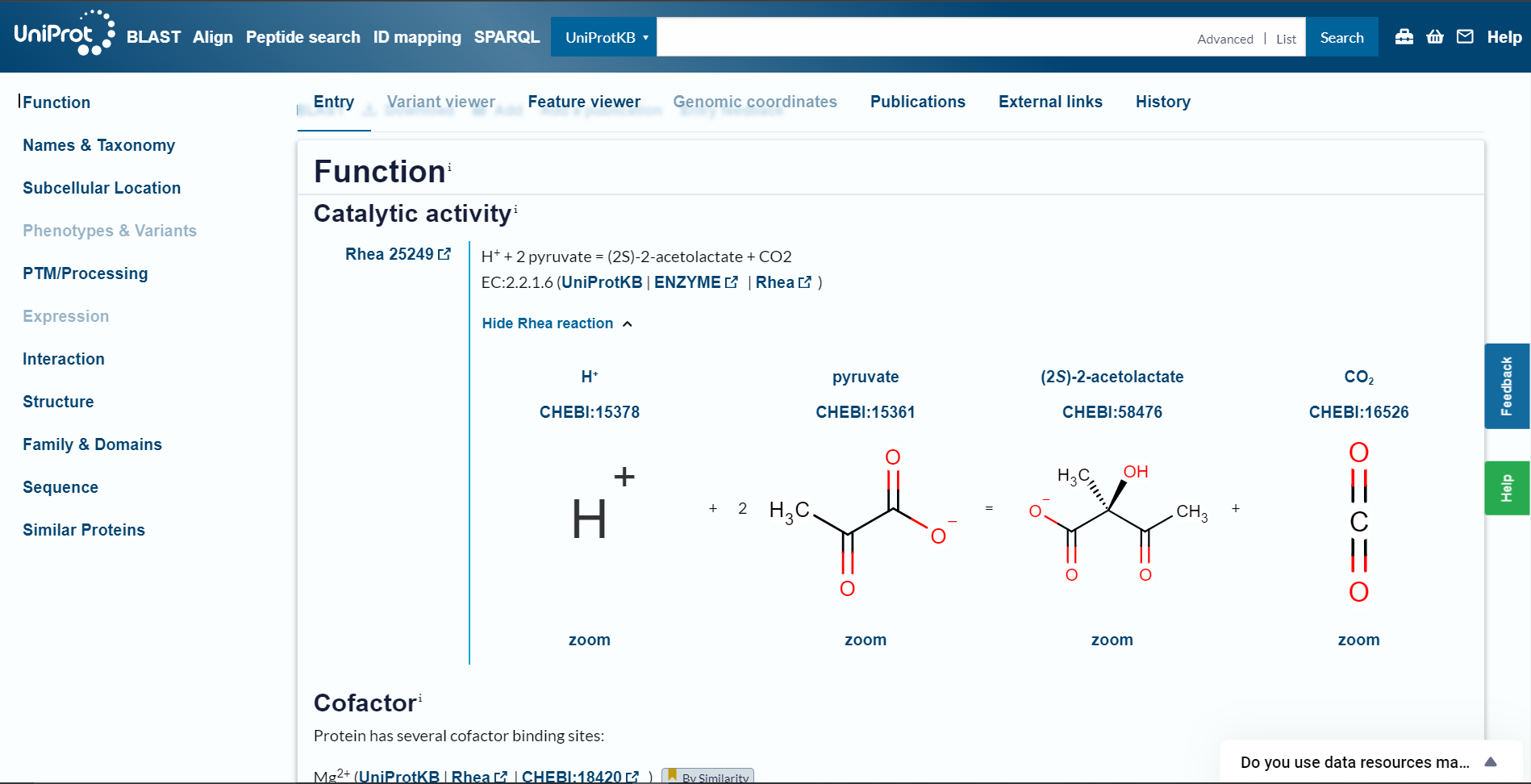Go to Similar Proteins section
The width and height of the screenshot is (1531, 784).
click(x=84, y=530)
